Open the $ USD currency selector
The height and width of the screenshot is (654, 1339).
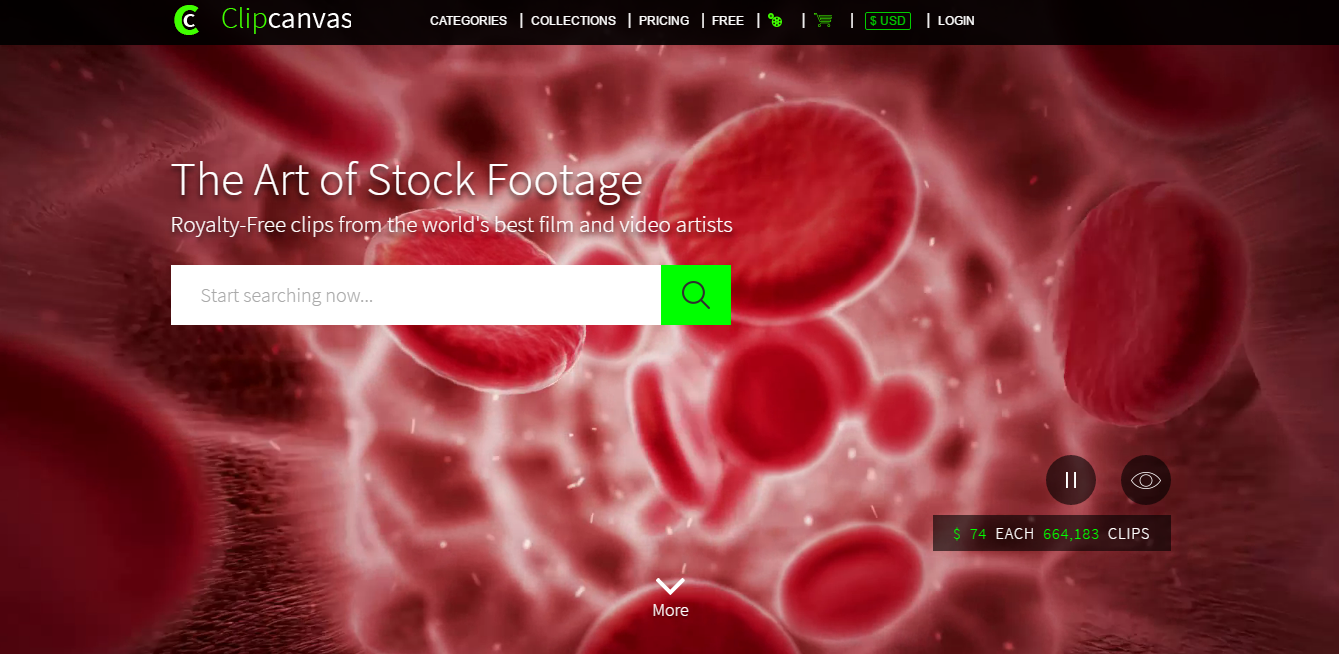pos(888,21)
